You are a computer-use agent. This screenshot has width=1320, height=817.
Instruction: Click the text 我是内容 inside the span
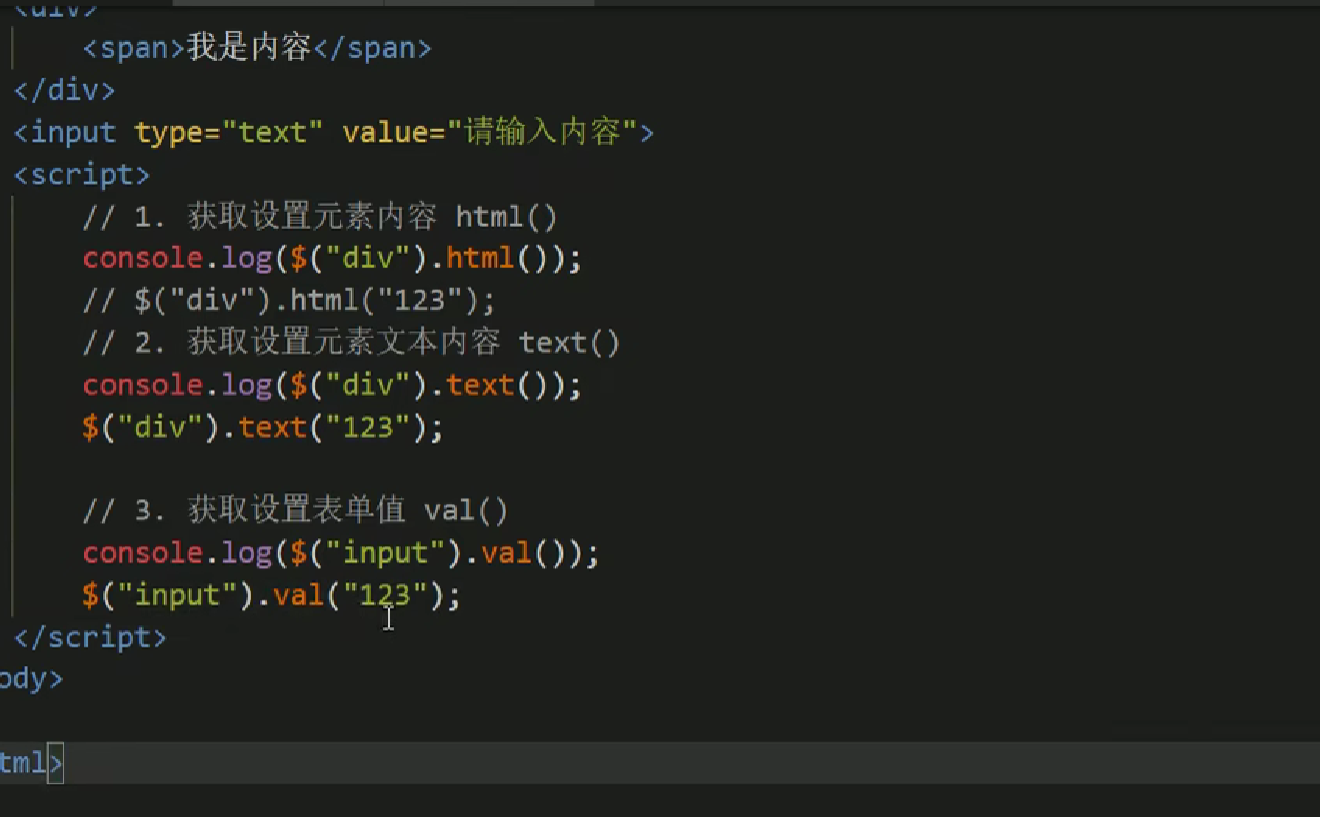(250, 48)
